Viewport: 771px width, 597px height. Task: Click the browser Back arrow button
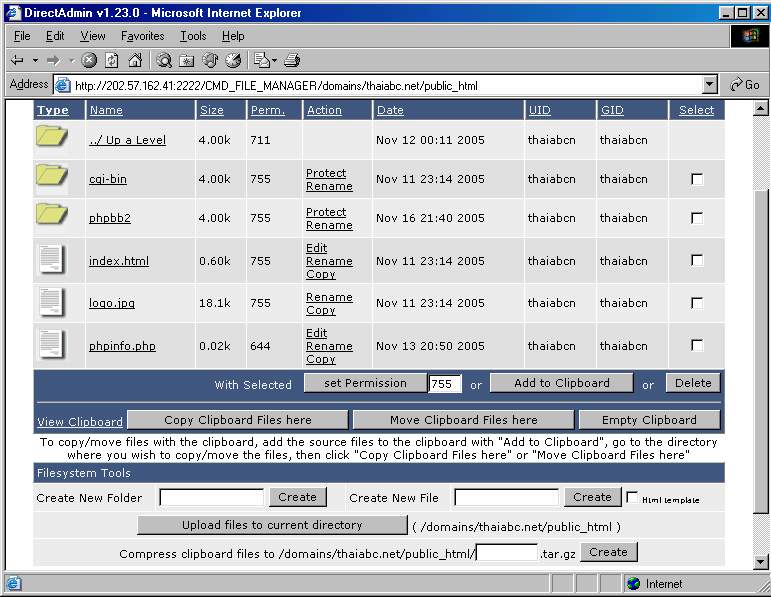(x=18, y=60)
